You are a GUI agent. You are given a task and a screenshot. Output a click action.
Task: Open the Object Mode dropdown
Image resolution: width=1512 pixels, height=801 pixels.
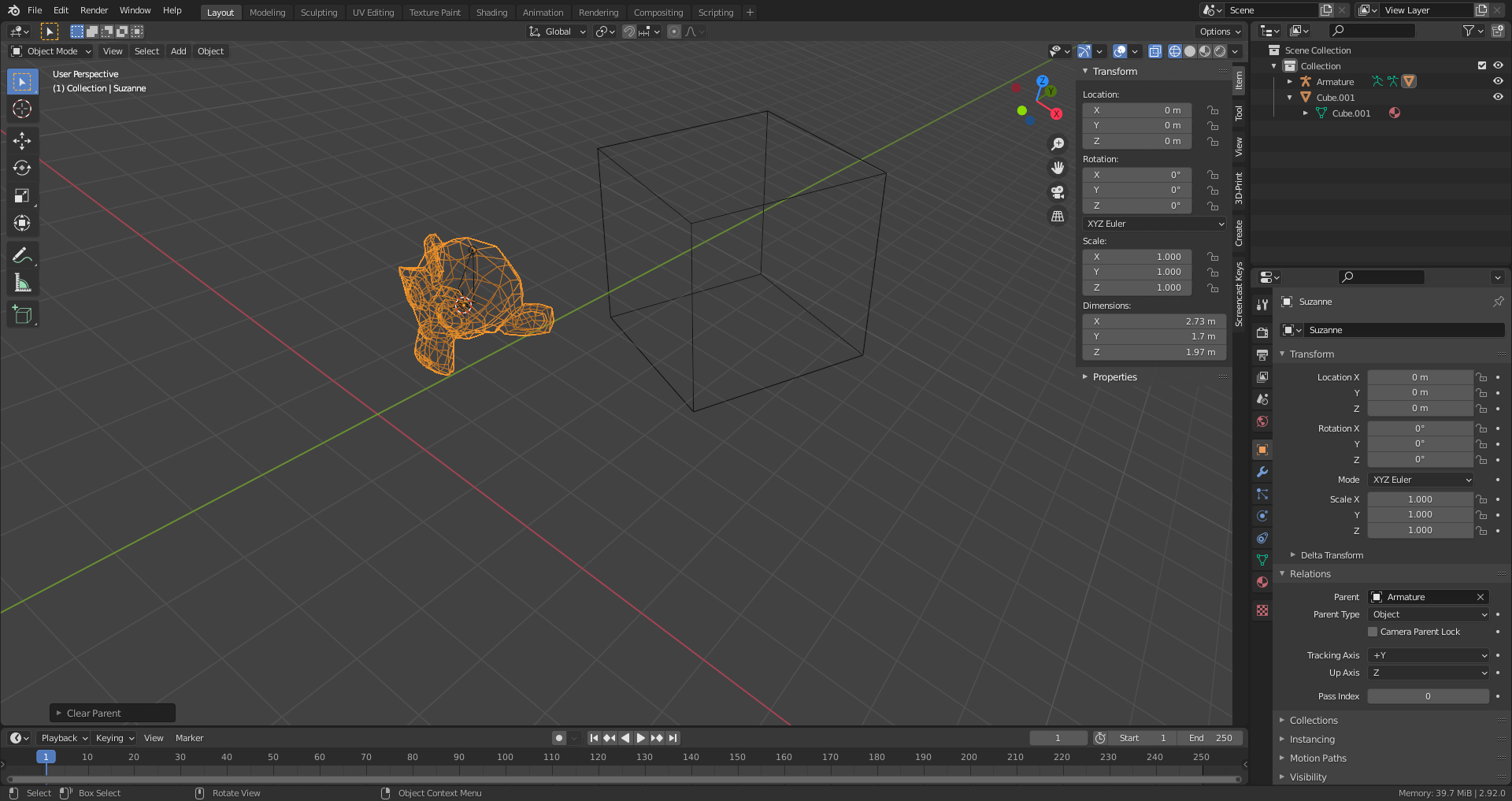[x=51, y=51]
